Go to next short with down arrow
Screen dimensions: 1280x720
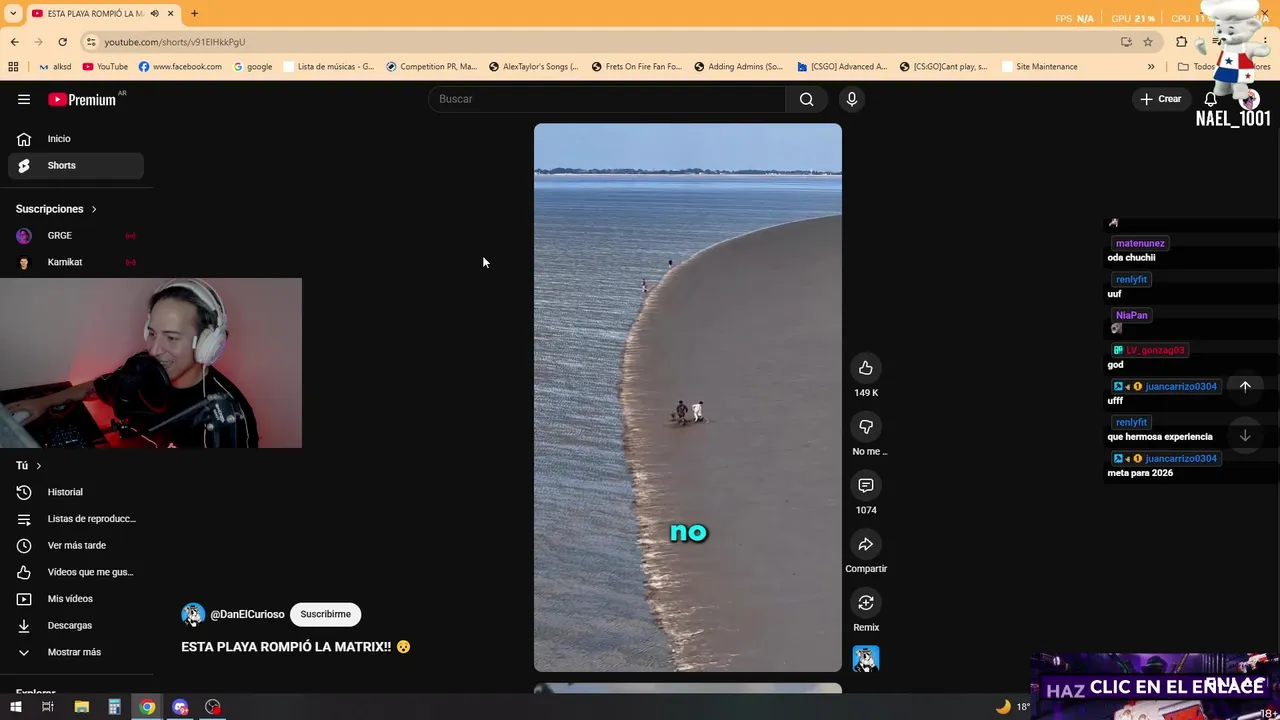pos(1245,435)
